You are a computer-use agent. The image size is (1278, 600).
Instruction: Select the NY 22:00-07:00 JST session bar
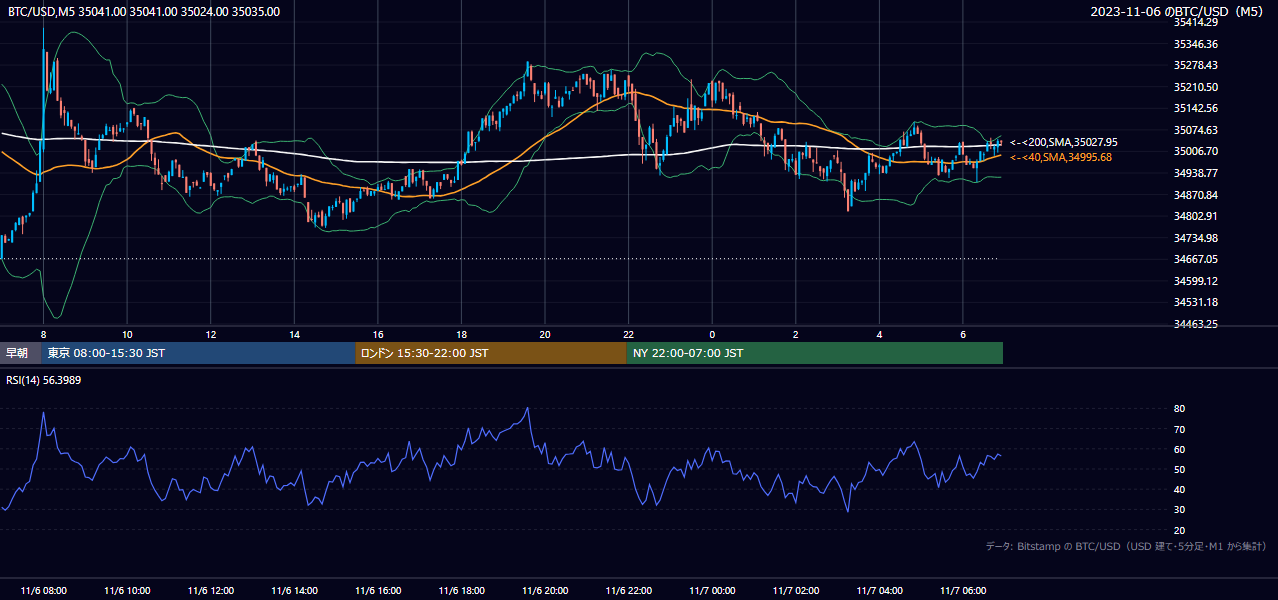tap(815, 353)
